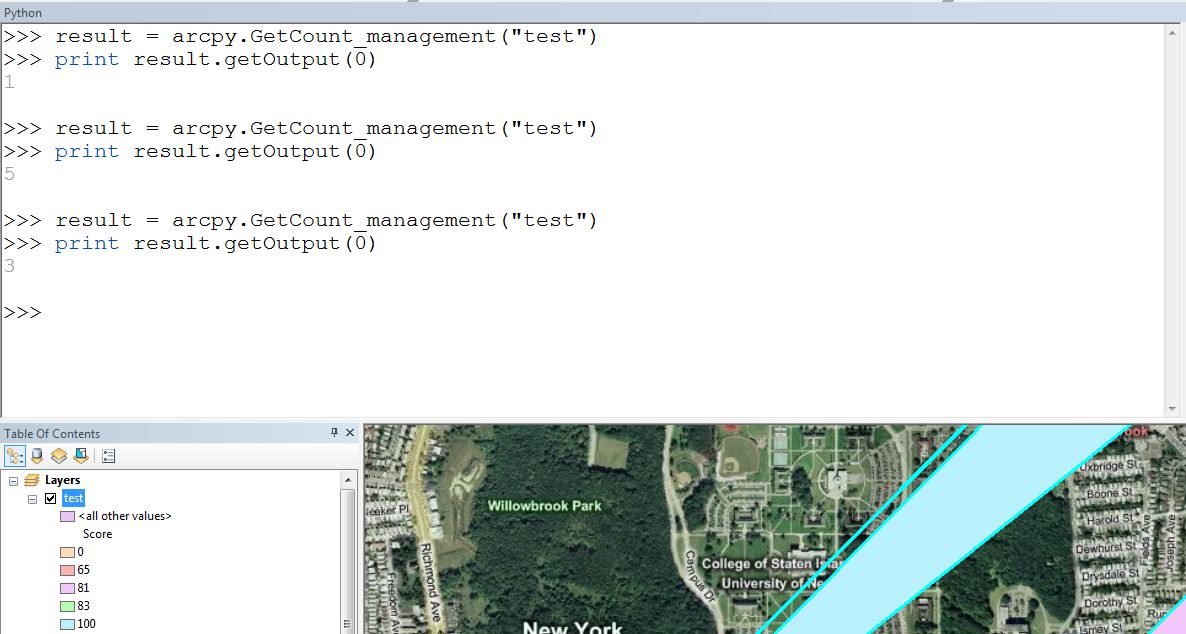Click the Layers group yellow stack icon
Image resolution: width=1186 pixels, height=634 pixels.
[31, 479]
